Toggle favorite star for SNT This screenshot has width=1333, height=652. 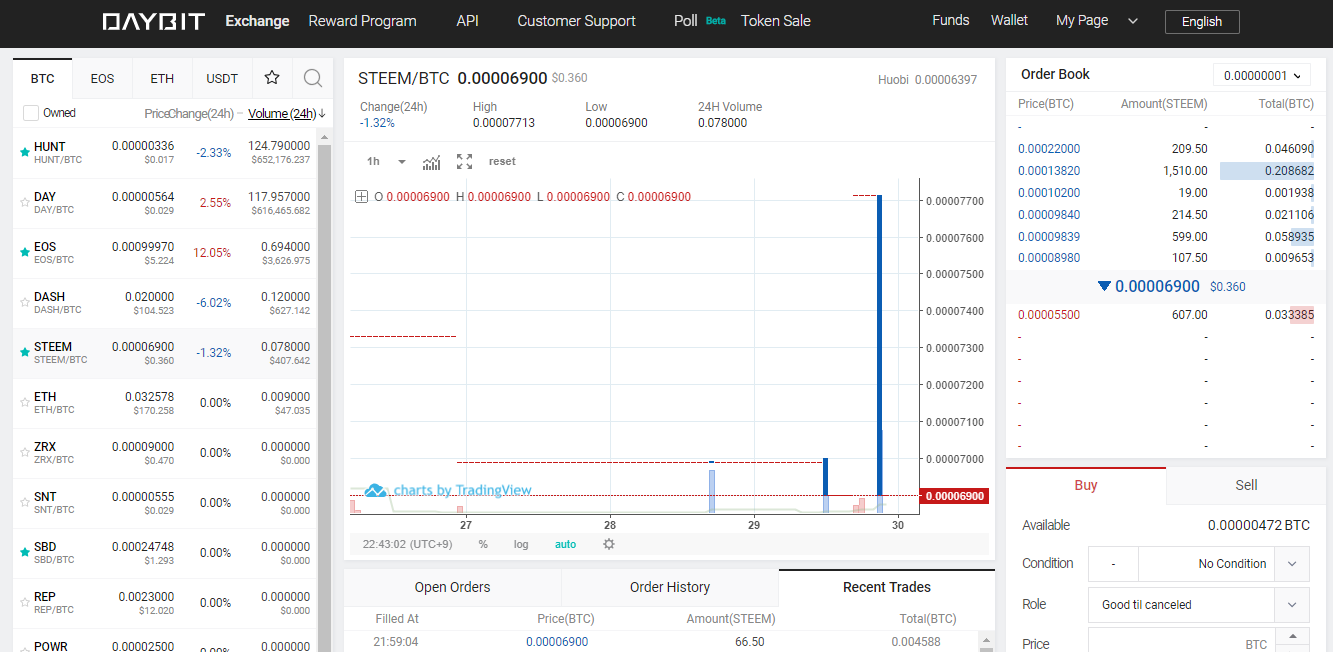(24, 503)
